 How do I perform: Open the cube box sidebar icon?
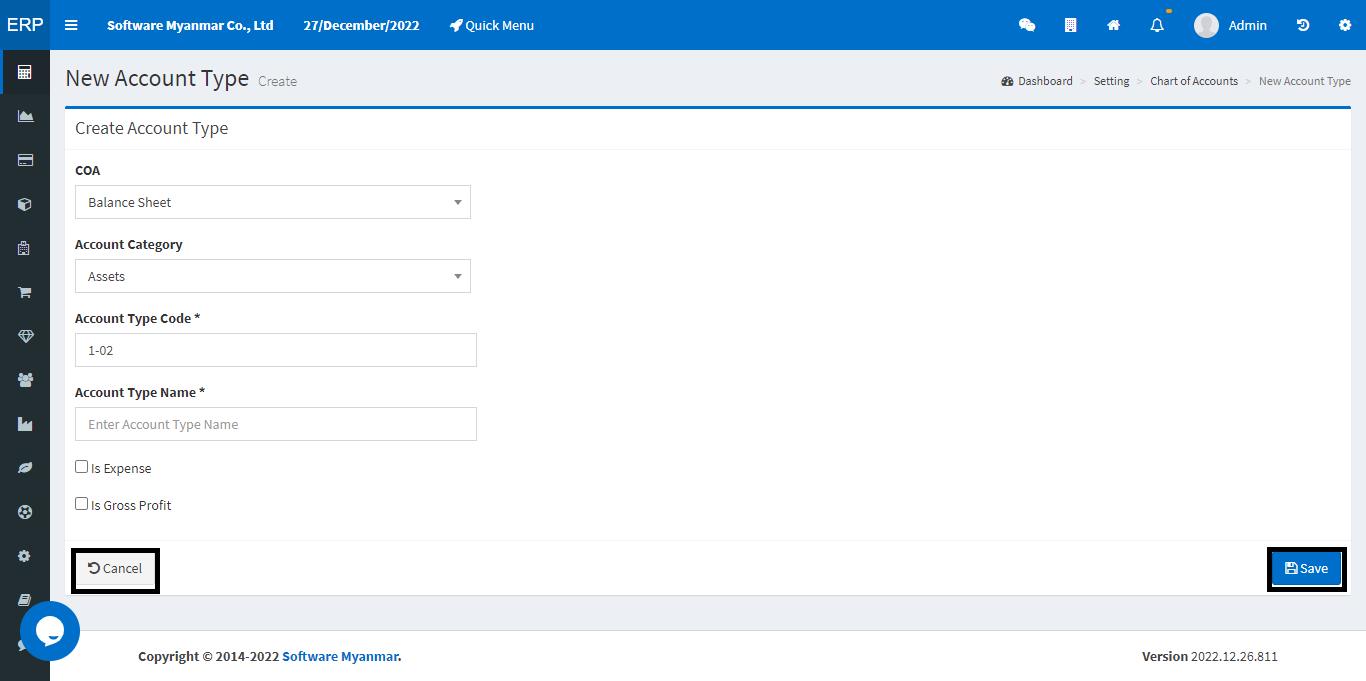25,204
